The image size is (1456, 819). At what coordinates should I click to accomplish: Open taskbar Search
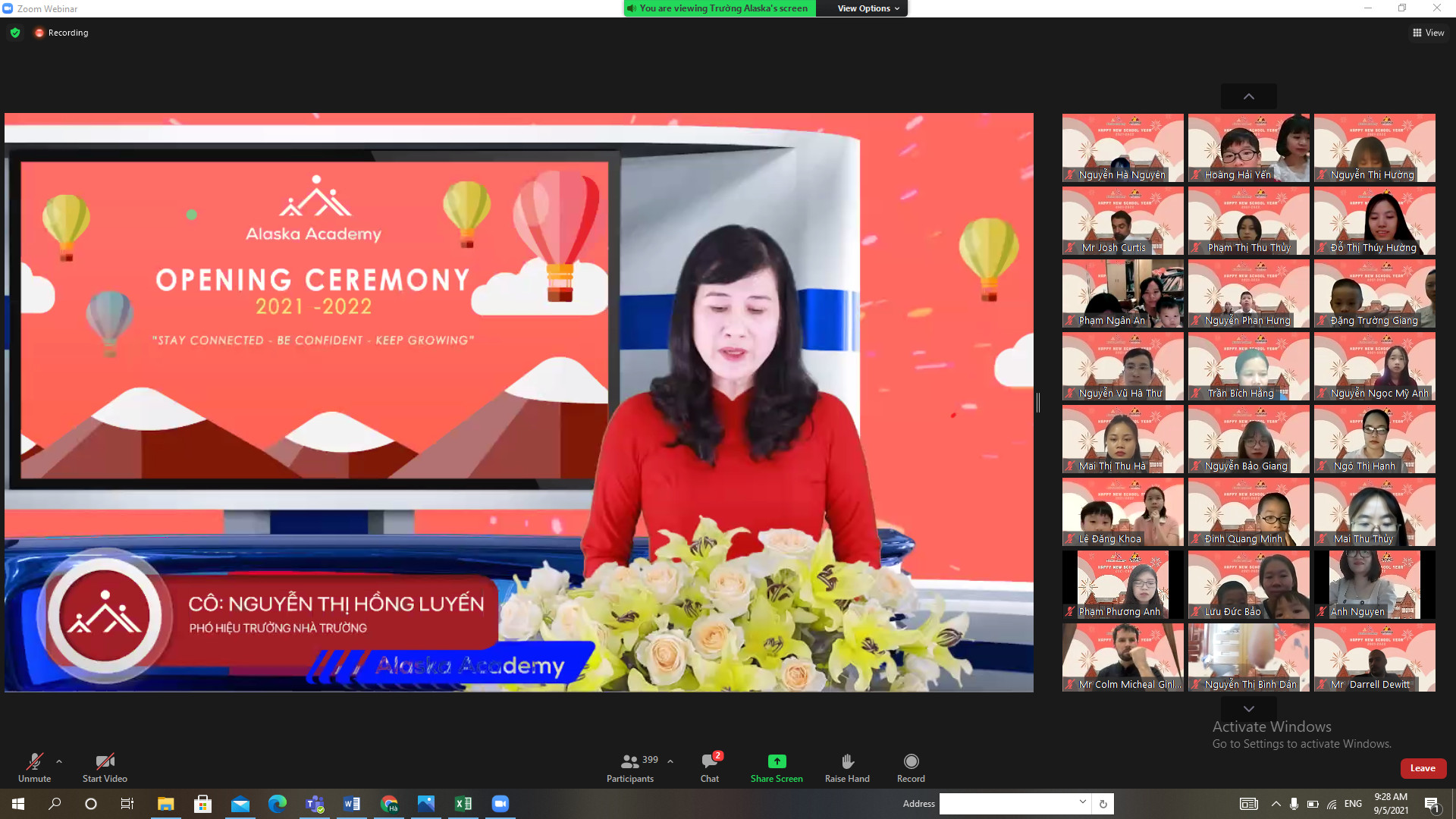tap(55, 804)
